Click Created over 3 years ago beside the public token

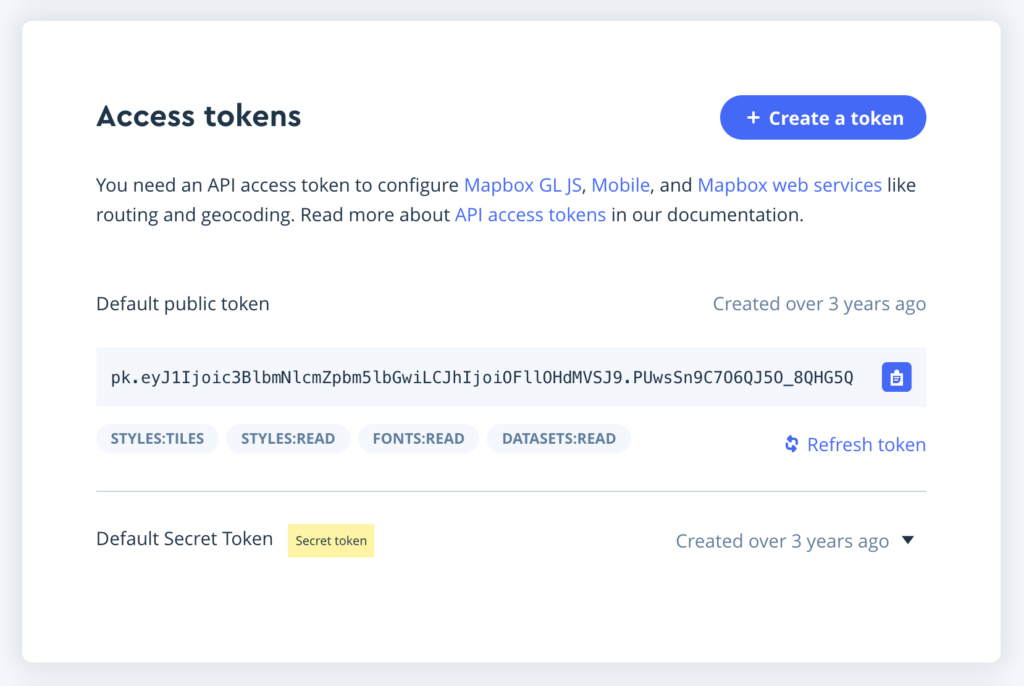click(x=819, y=304)
